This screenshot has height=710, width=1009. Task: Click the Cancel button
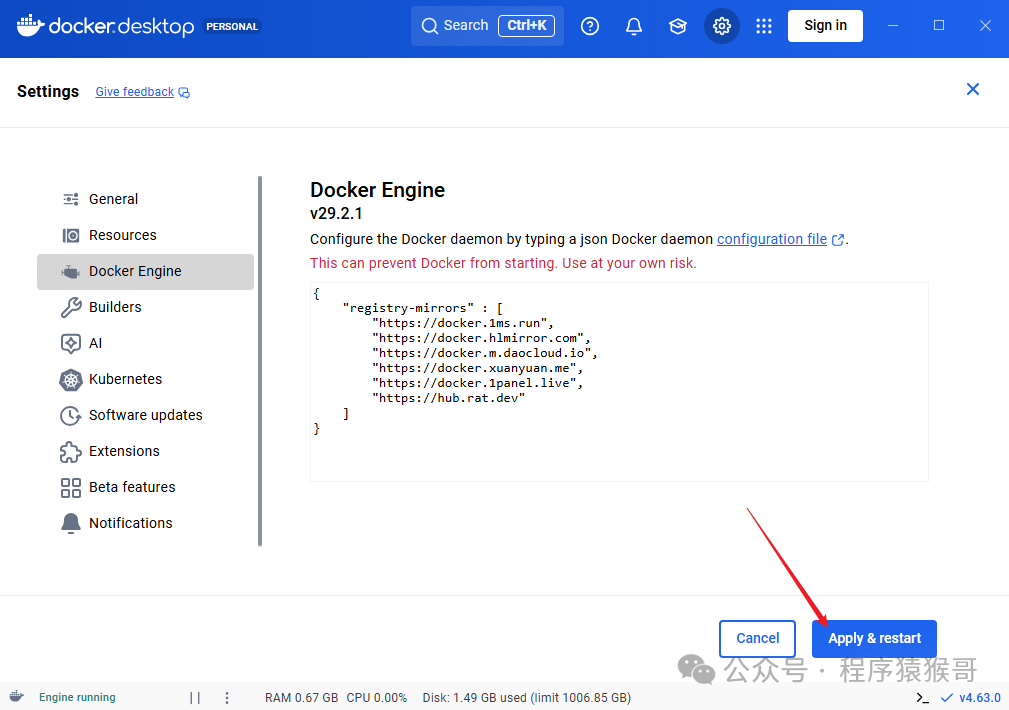(x=757, y=638)
